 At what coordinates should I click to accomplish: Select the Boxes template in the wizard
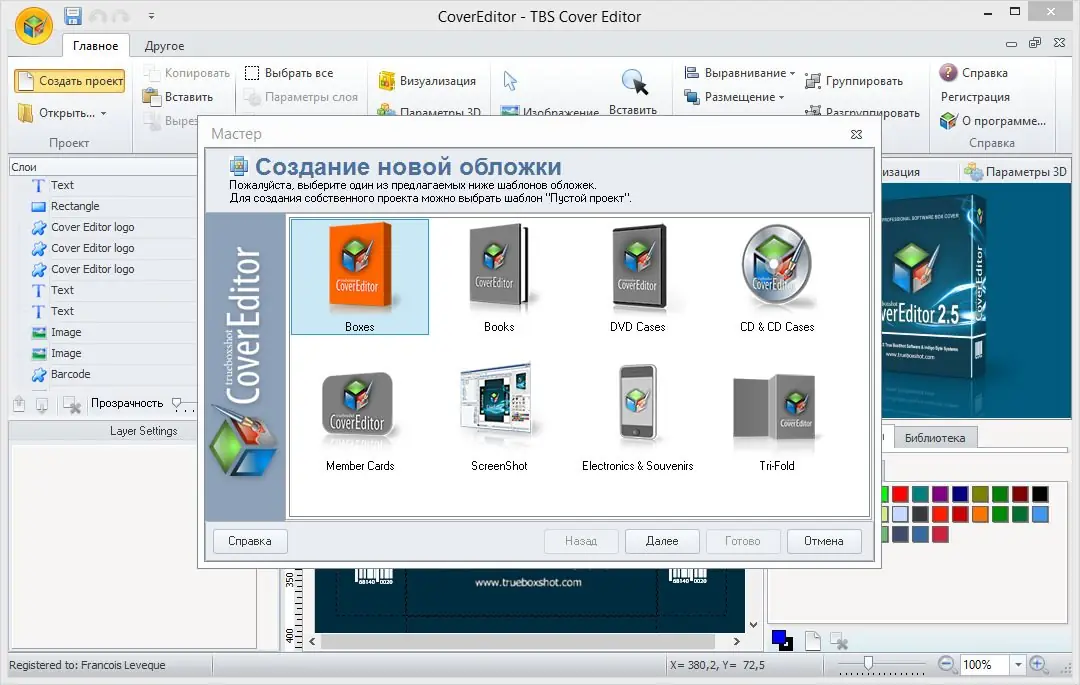pos(359,275)
